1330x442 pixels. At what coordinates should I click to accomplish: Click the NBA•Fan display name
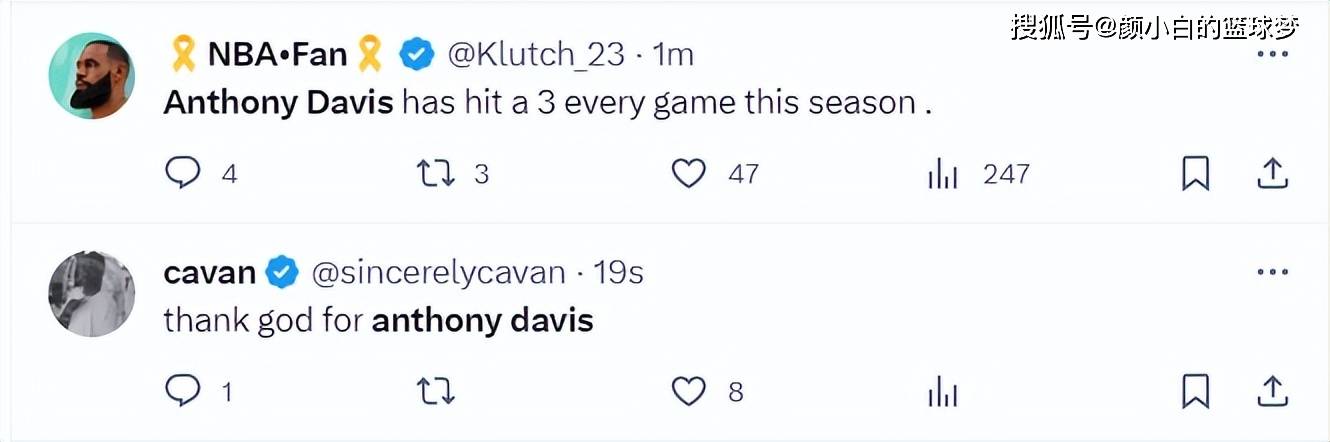[276, 55]
